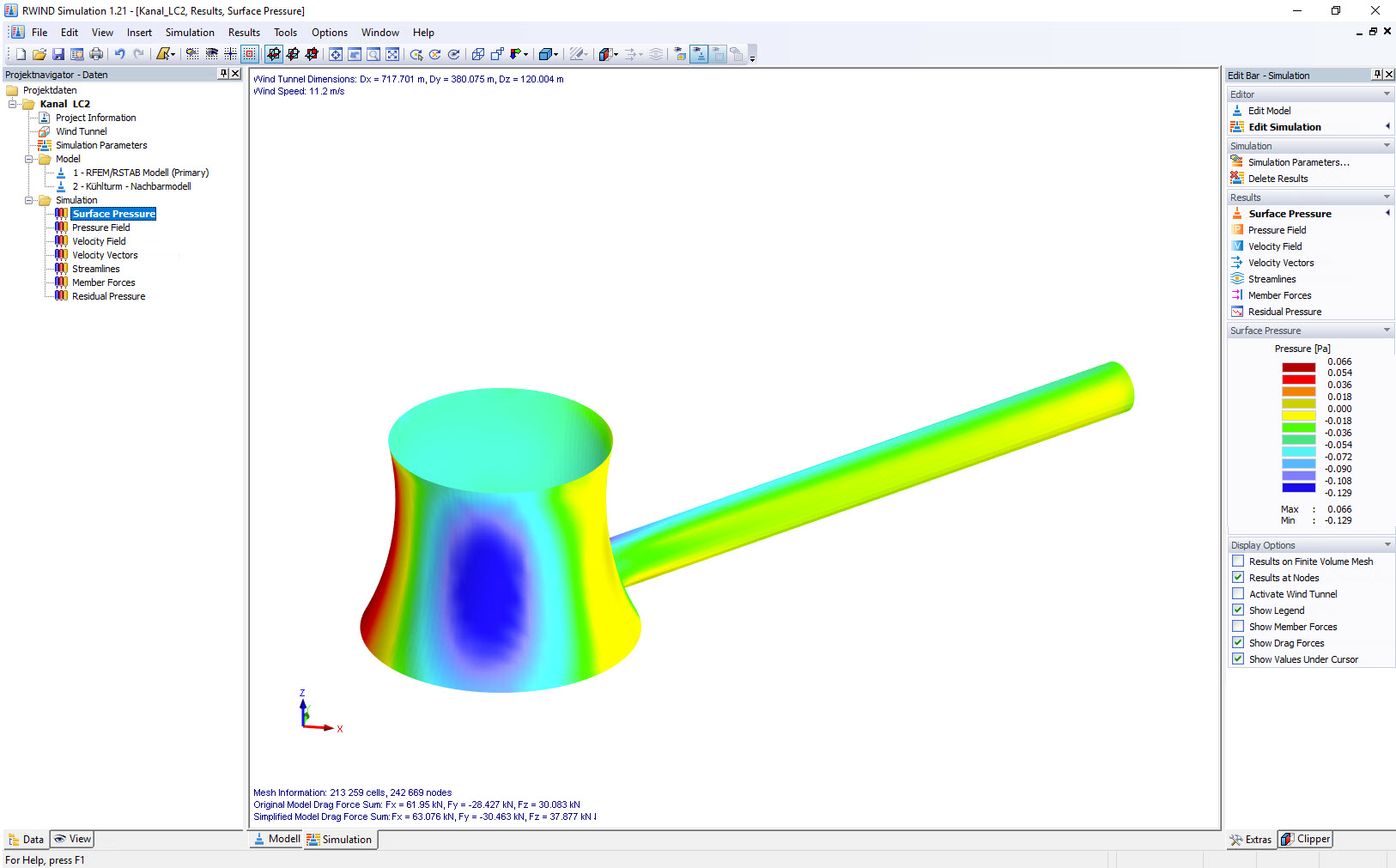The height and width of the screenshot is (868, 1396).
Task: Toggle Activate Wind Tunnel checkbox
Action: point(1238,594)
